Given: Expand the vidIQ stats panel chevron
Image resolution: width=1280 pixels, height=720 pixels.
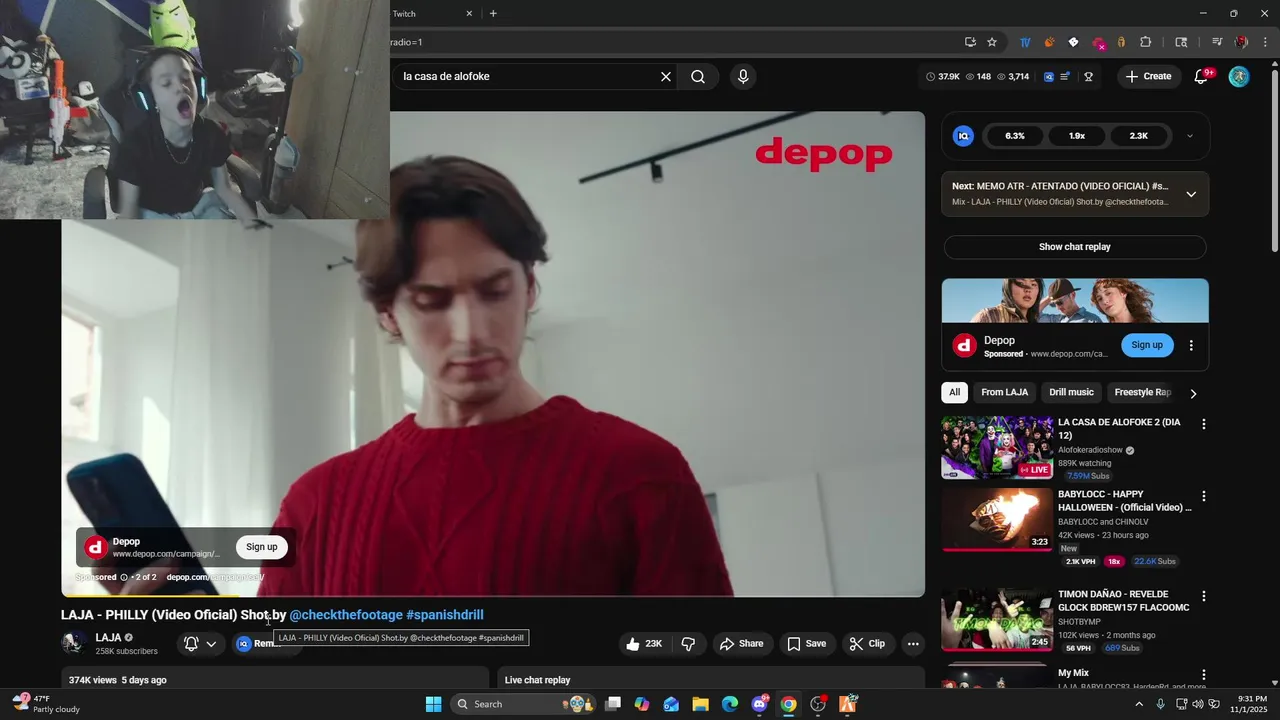Looking at the screenshot, I should [x=1189, y=136].
